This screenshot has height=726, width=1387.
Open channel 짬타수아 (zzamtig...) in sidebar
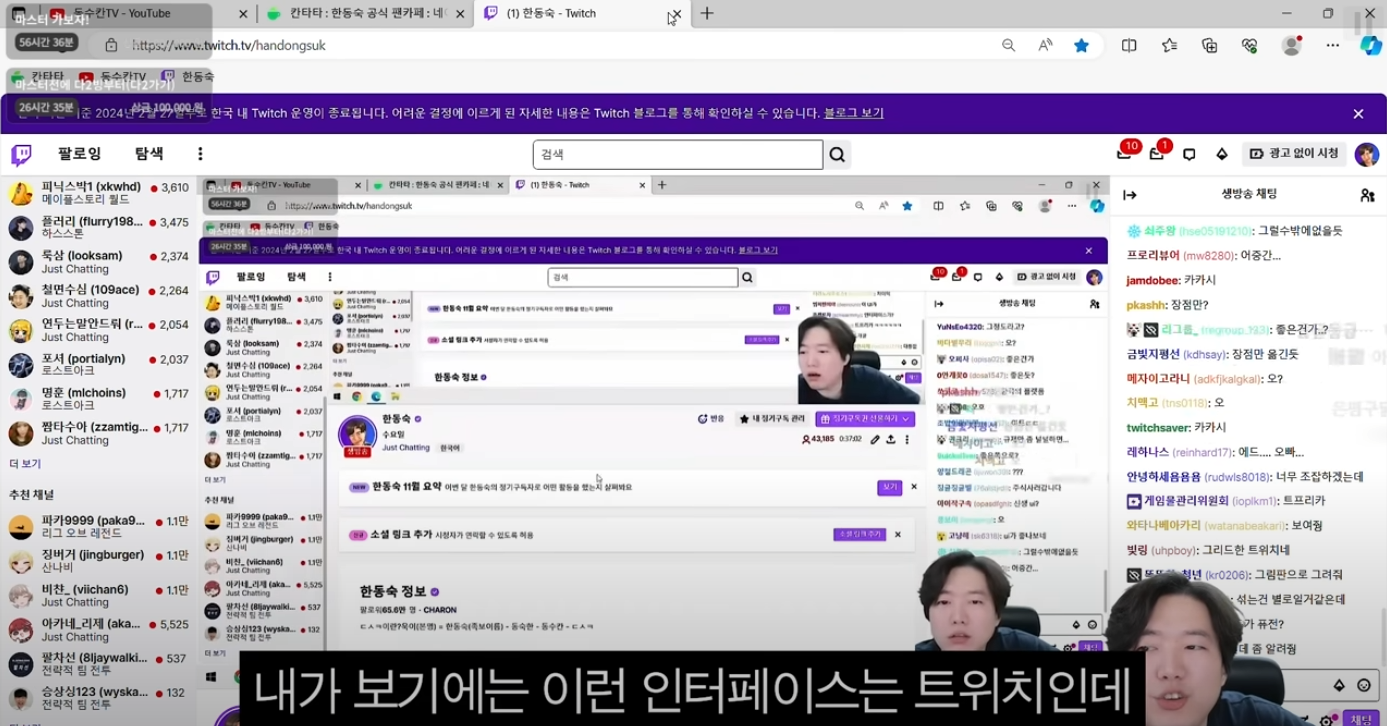pos(98,433)
